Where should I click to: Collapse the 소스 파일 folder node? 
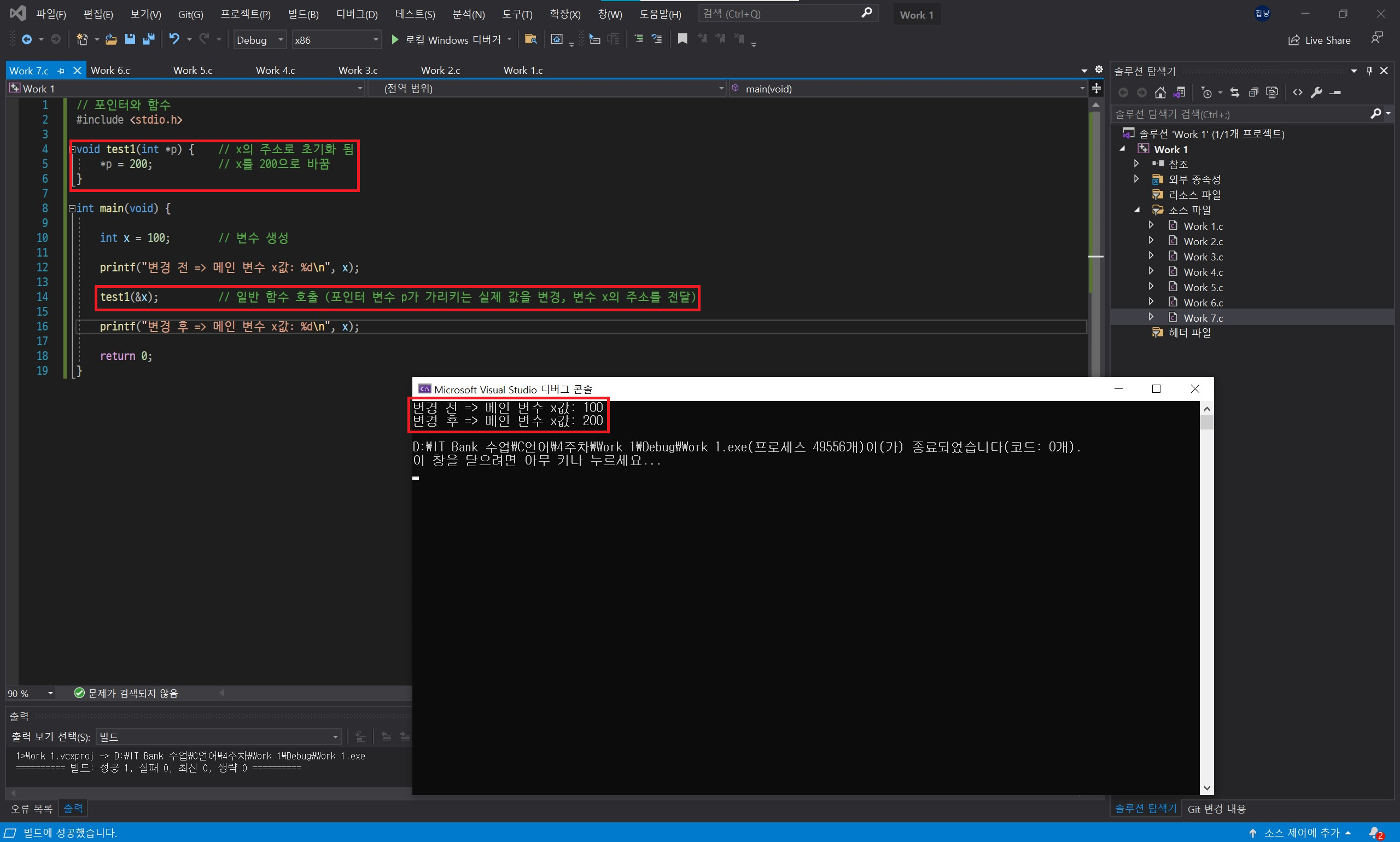1137,210
